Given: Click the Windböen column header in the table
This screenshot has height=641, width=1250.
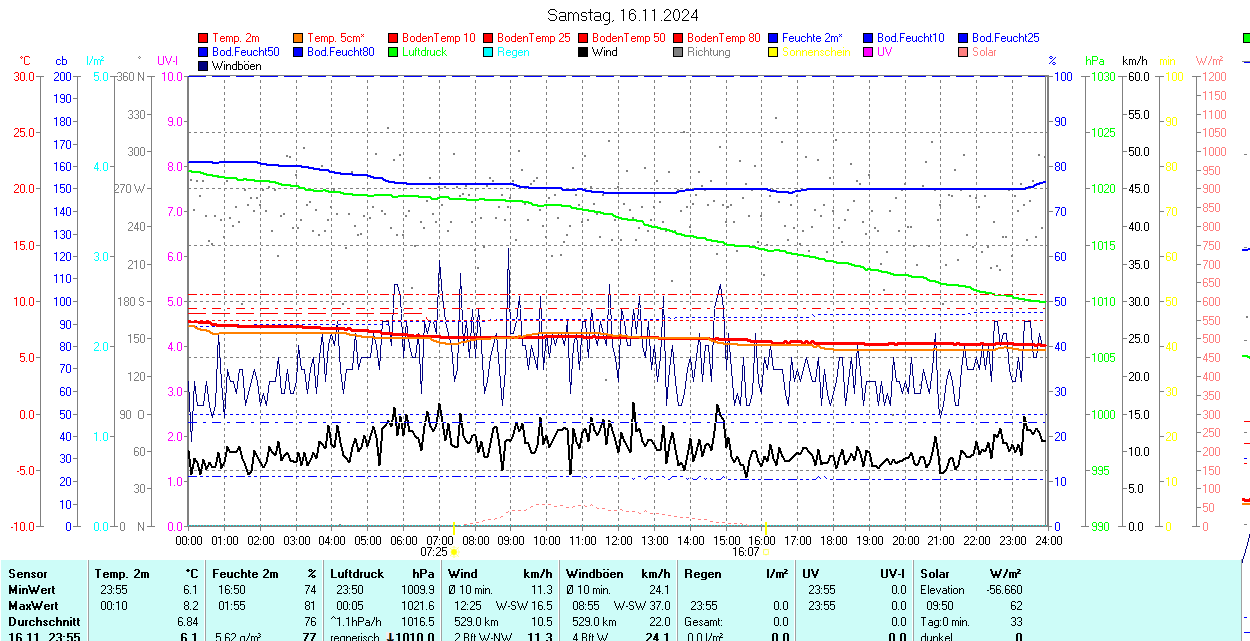Looking at the screenshot, I should point(595,574).
